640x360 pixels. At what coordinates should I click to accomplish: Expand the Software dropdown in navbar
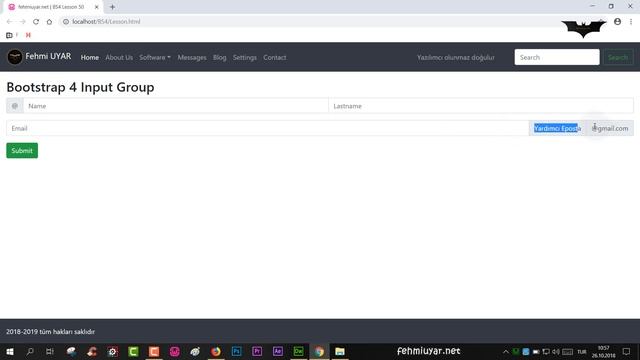tap(155, 58)
